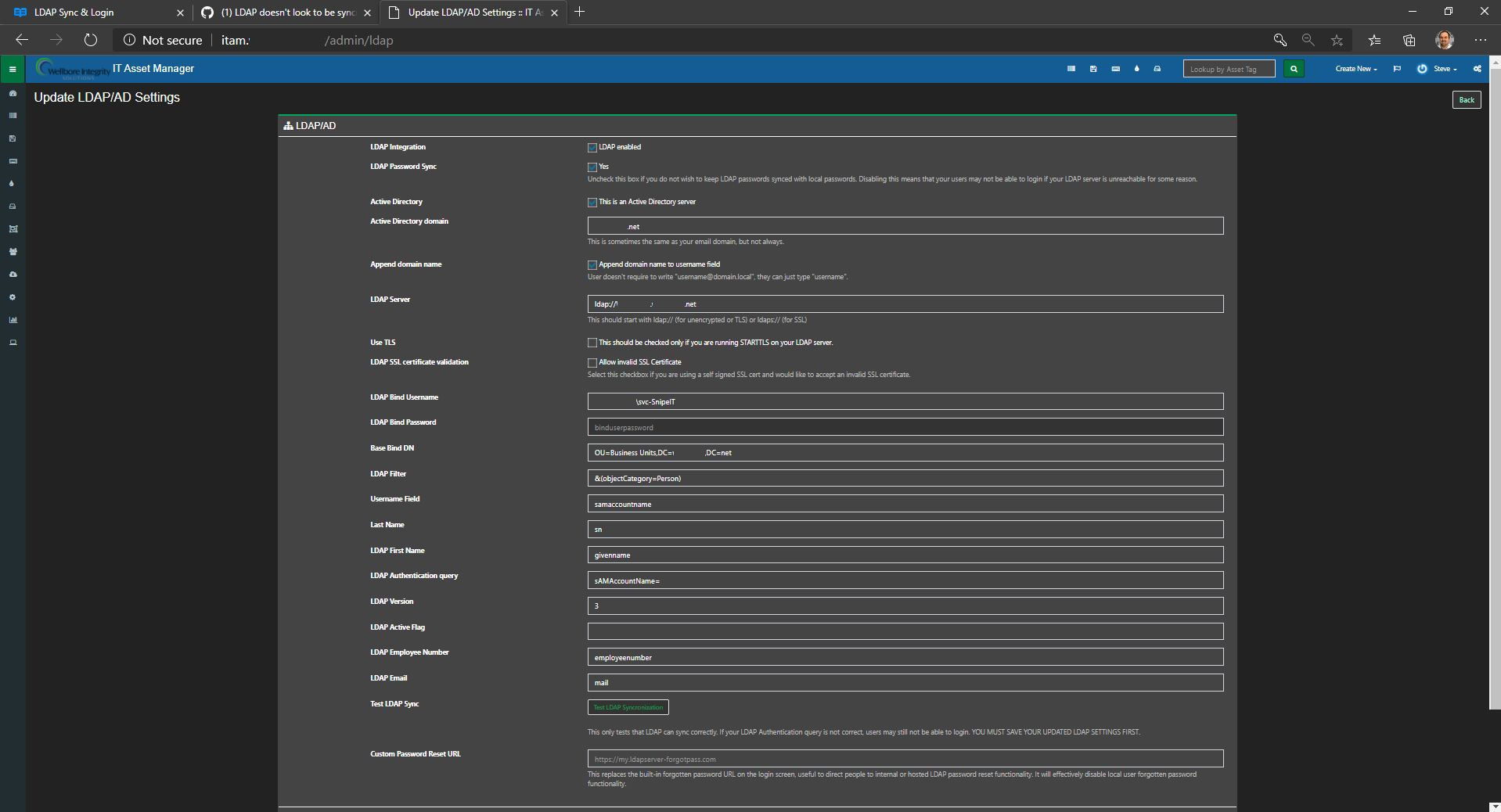Open the browser profile avatar
The height and width of the screenshot is (812, 1501).
click(x=1445, y=40)
